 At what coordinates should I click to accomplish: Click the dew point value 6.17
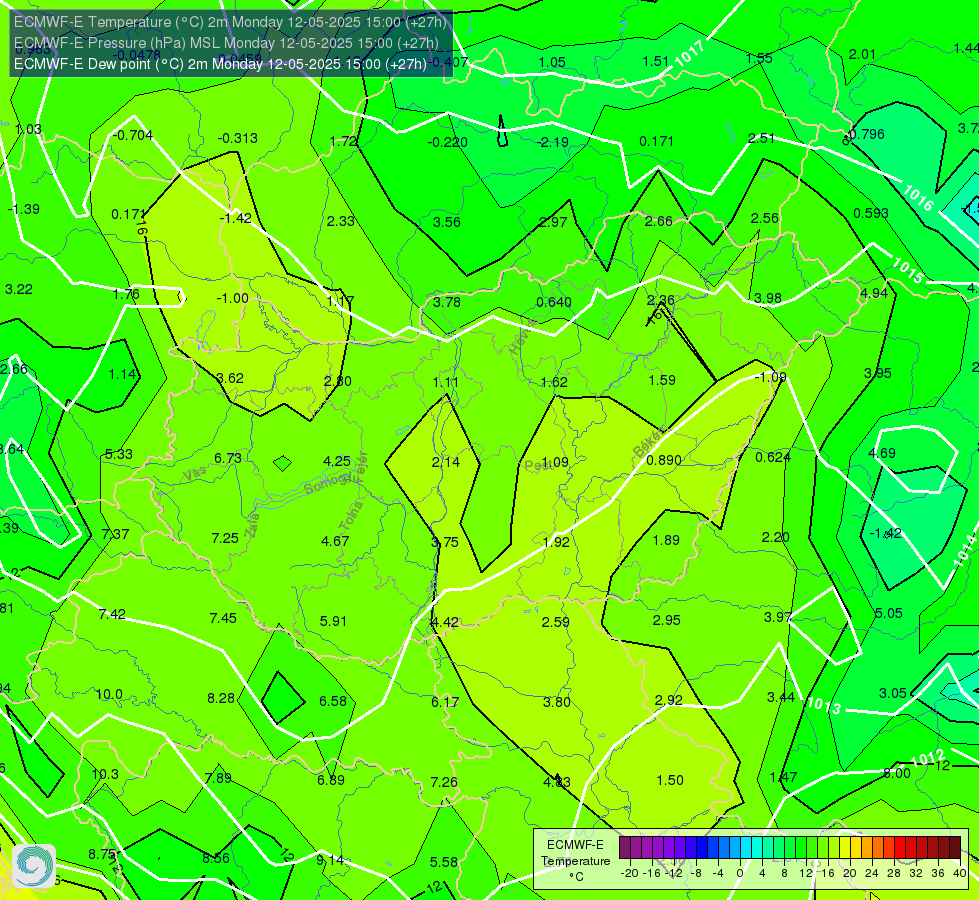(445, 703)
